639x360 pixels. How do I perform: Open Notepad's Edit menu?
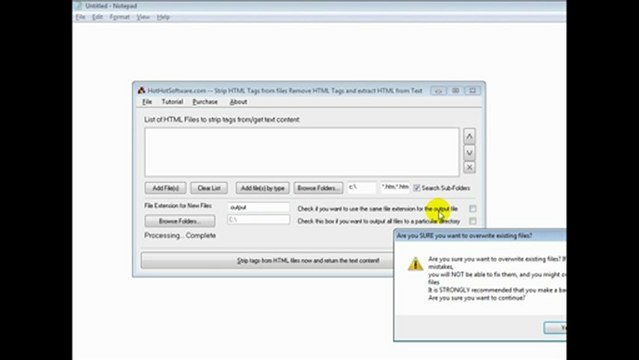(97, 17)
